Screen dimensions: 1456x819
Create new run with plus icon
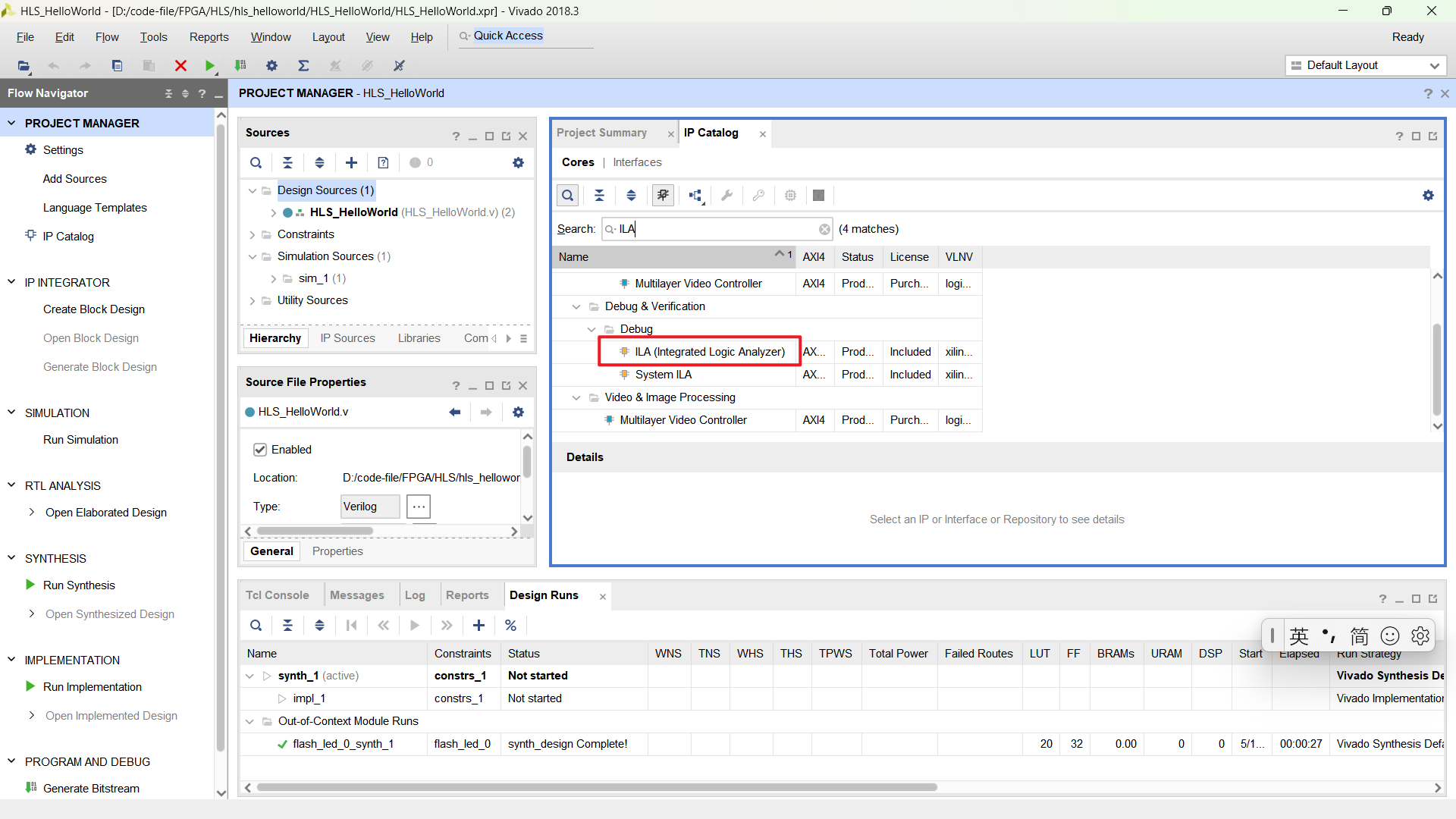pos(479,626)
